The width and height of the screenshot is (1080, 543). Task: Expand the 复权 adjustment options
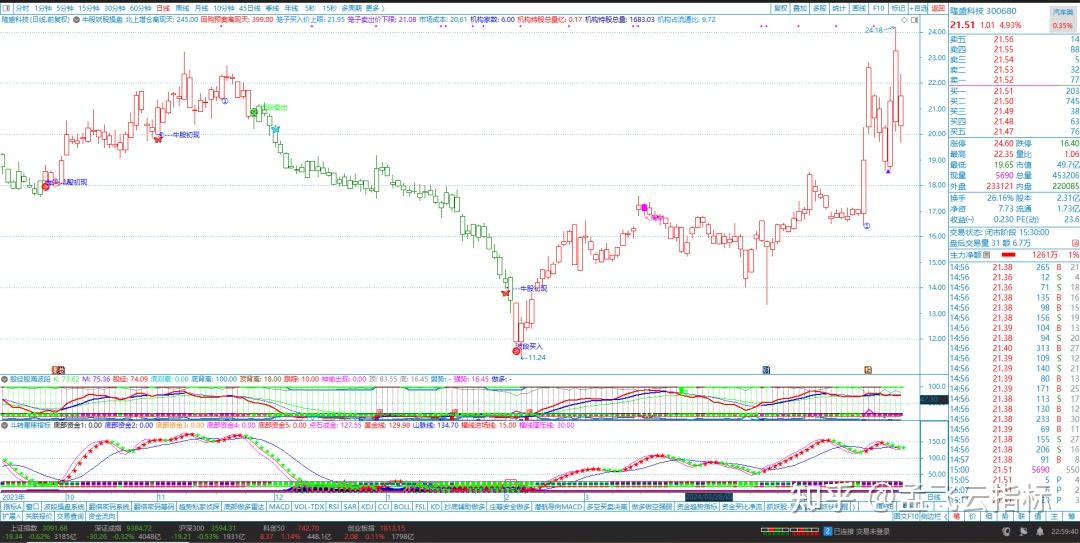pyautogui.click(x=781, y=7)
